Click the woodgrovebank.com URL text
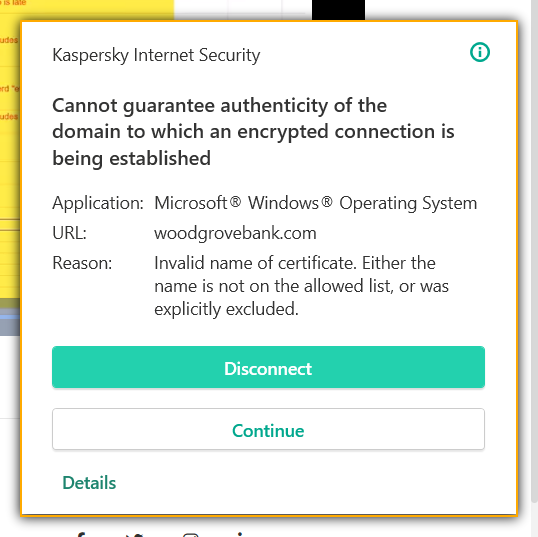 pos(235,233)
